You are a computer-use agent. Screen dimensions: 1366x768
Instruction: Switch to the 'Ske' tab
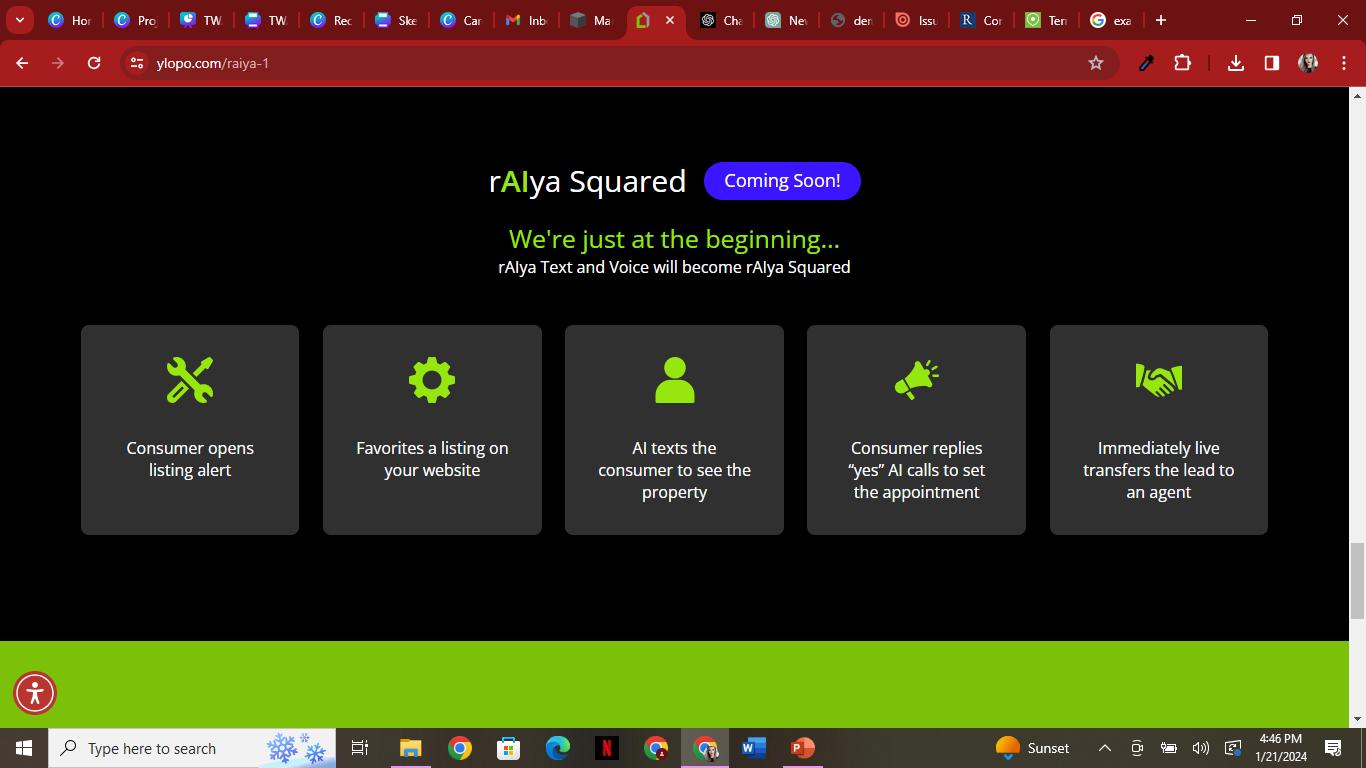[396, 20]
